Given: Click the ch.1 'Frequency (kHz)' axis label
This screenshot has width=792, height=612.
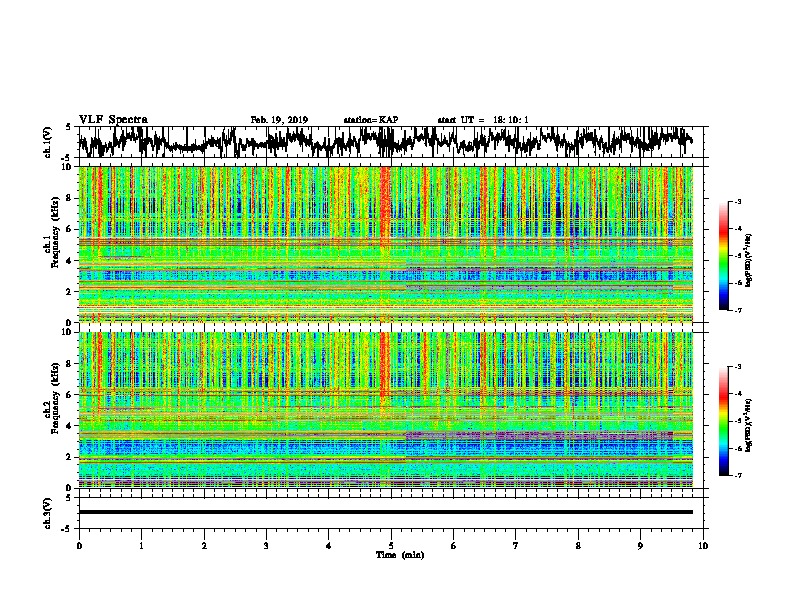Looking at the screenshot, I should point(55,233).
